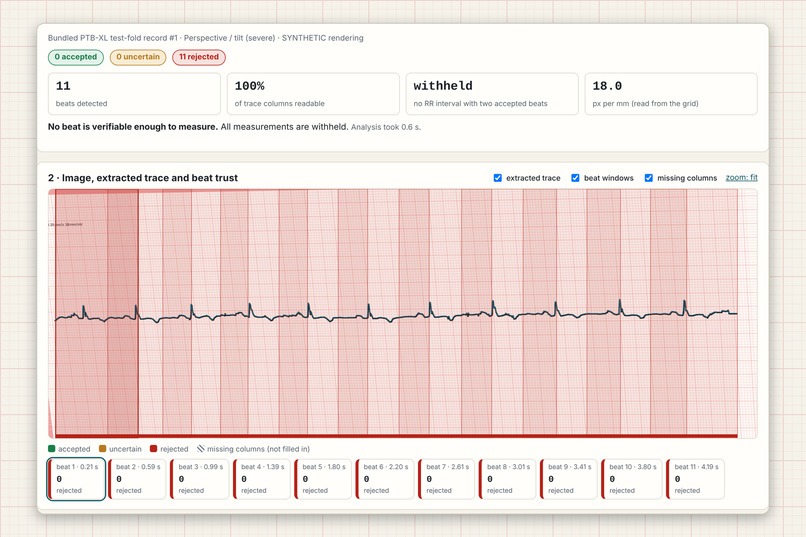Choose the beat 6 · 2.20 s card
The width and height of the screenshot is (806, 537).
click(x=385, y=479)
